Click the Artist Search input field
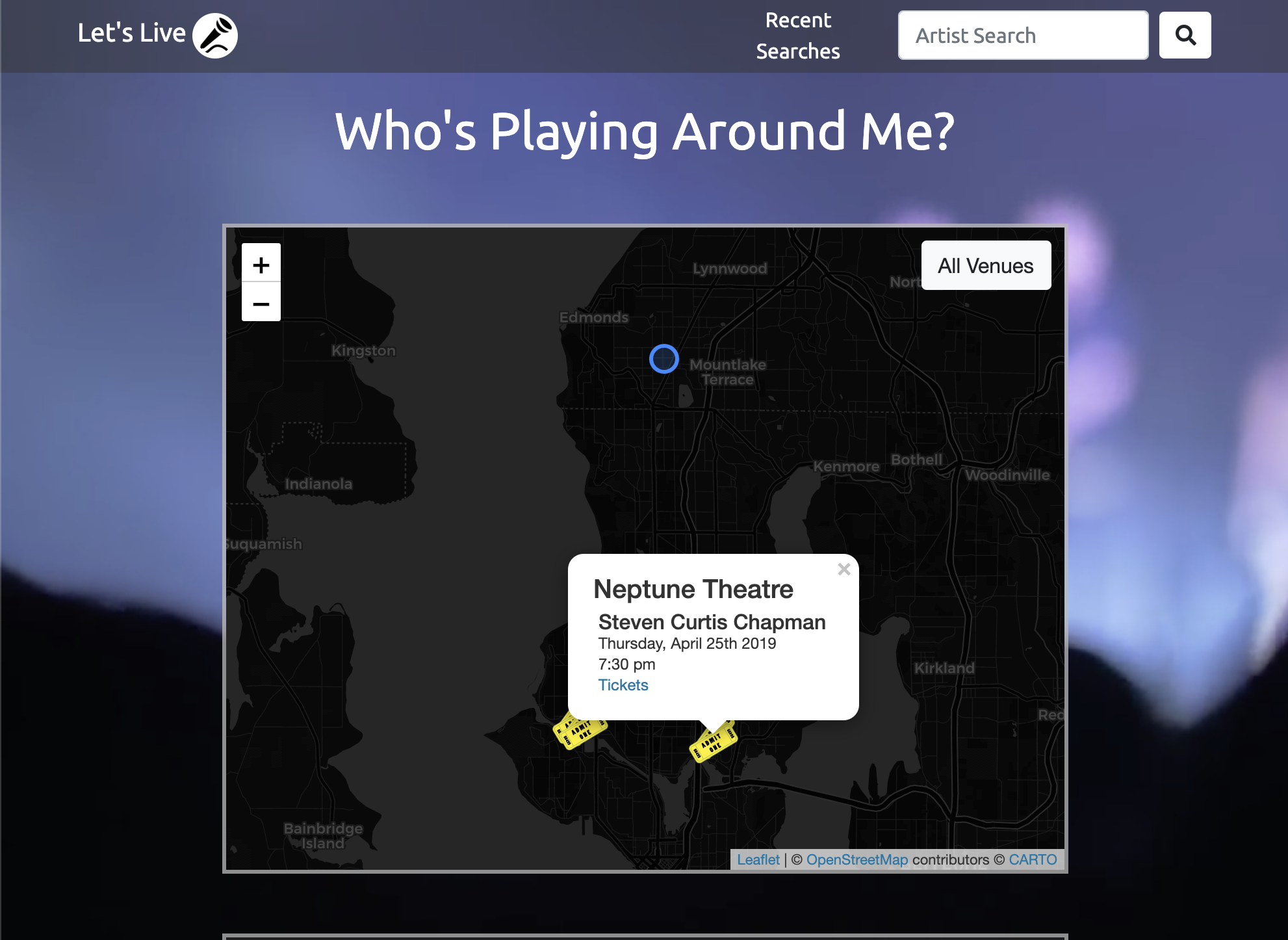The image size is (1288, 940). tap(1024, 35)
